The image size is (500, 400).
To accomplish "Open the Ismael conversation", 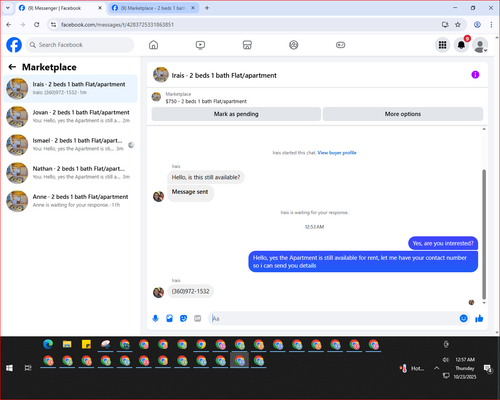I will [x=70, y=145].
